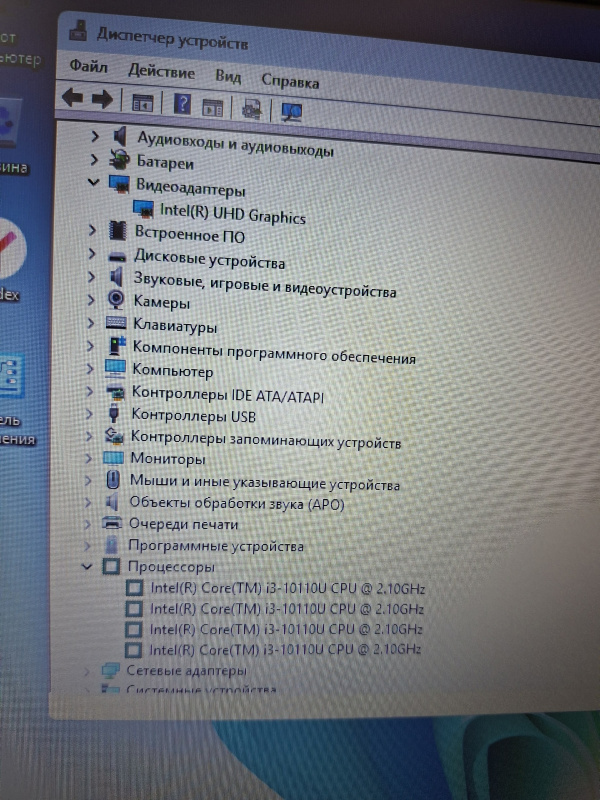The height and width of the screenshot is (800, 600).
Task: Click the action pane toolbar icon
Action: pyautogui.click(x=213, y=108)
